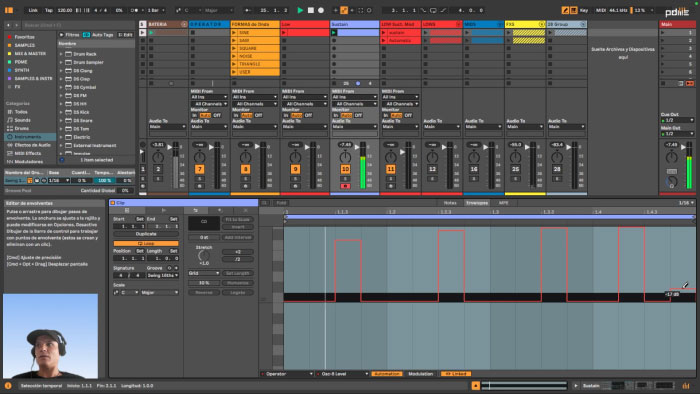The height and width of the screenshot is (394, 700).
Task: Switch to the Envelopes tab
Action: tap(477, 203)
